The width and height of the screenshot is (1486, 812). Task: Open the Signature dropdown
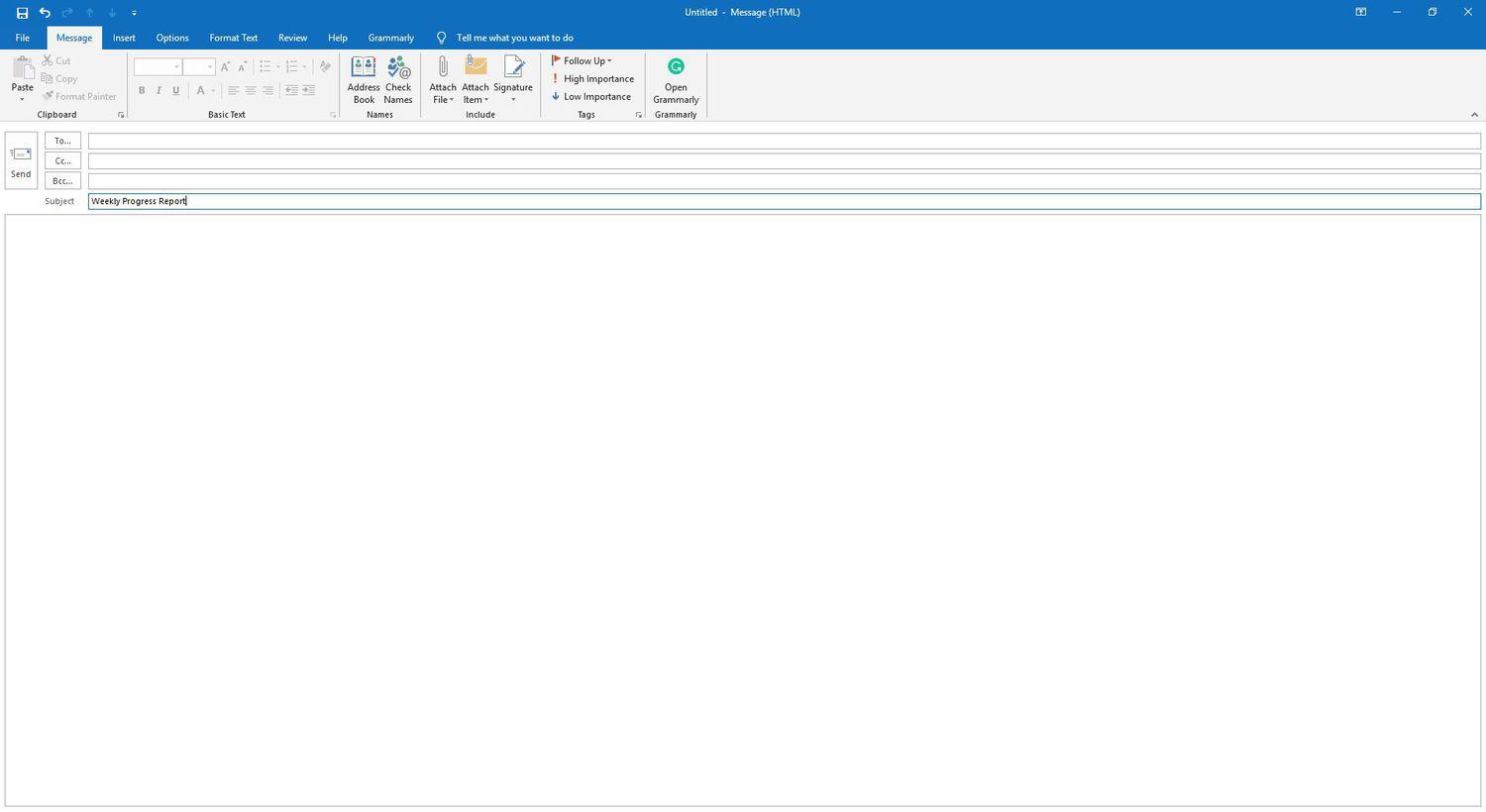(x=513, y=100)
